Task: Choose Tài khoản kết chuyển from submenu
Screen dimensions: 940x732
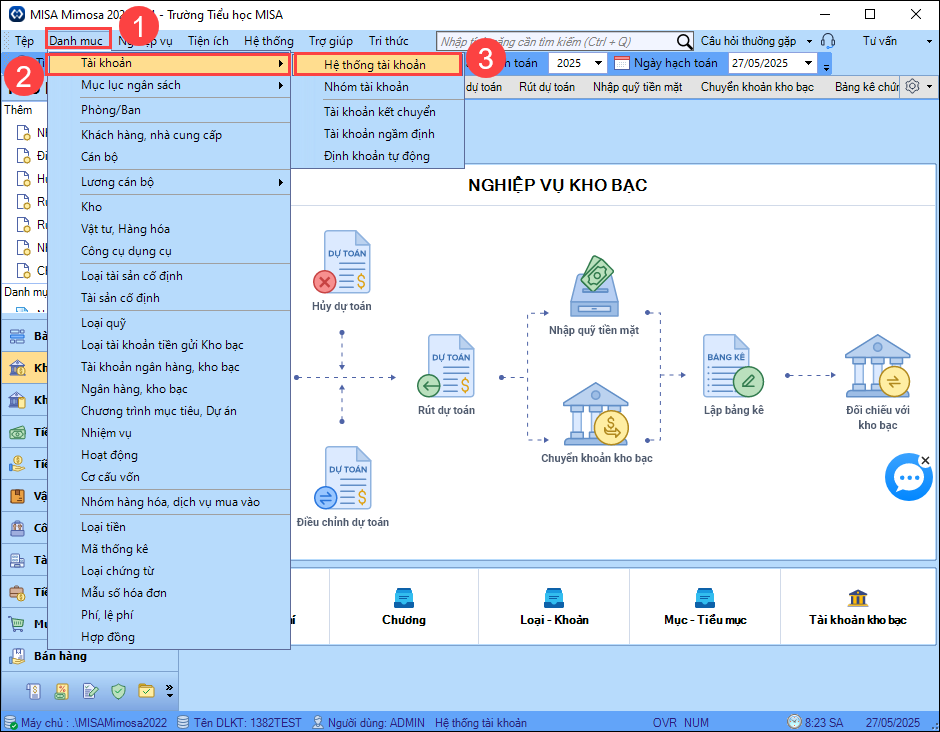Action: 378,112
